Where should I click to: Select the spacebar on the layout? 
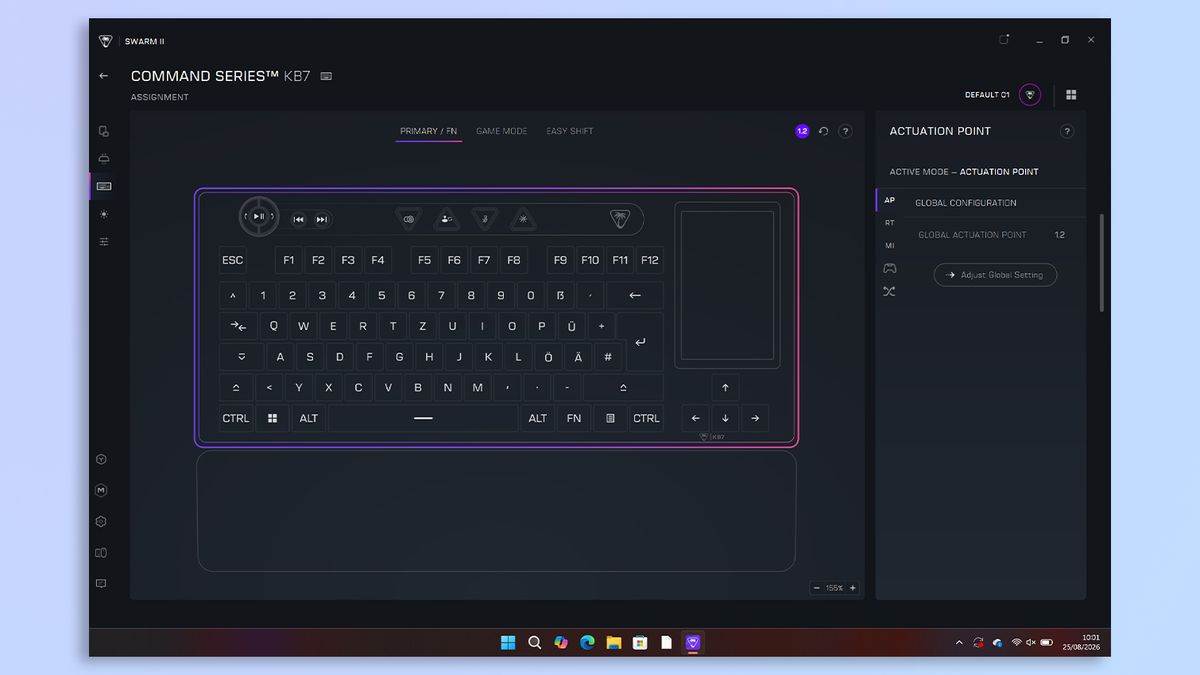[x=423, y=418]
